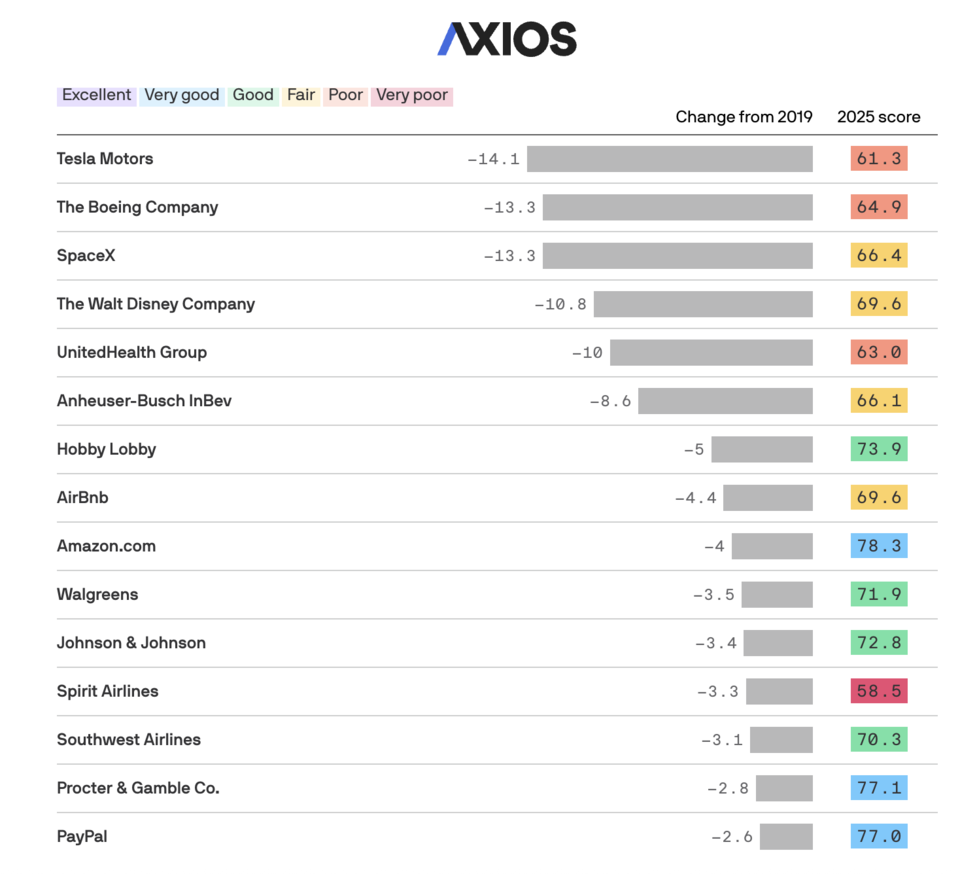The width and height of the screenshot is (960, 874).
Task: Click The Walt Disney Company label
Action: [156, 304]
